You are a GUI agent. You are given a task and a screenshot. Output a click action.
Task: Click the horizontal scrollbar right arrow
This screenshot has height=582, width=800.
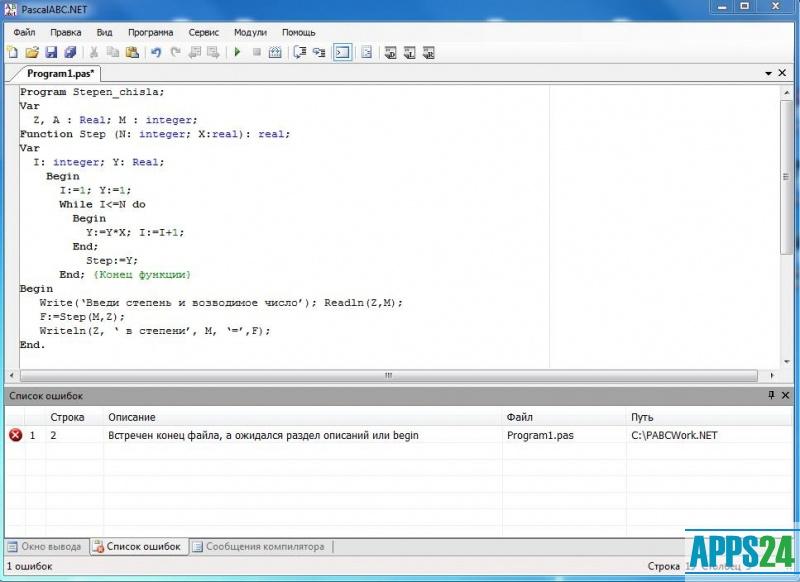click(771, 375)
